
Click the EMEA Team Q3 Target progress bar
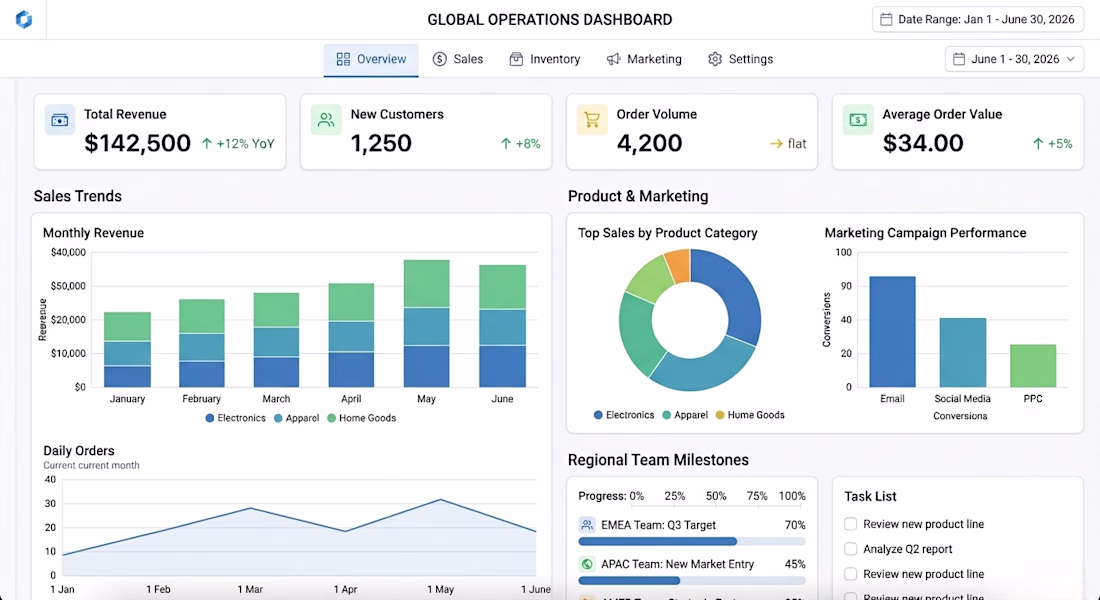(692, 542)
